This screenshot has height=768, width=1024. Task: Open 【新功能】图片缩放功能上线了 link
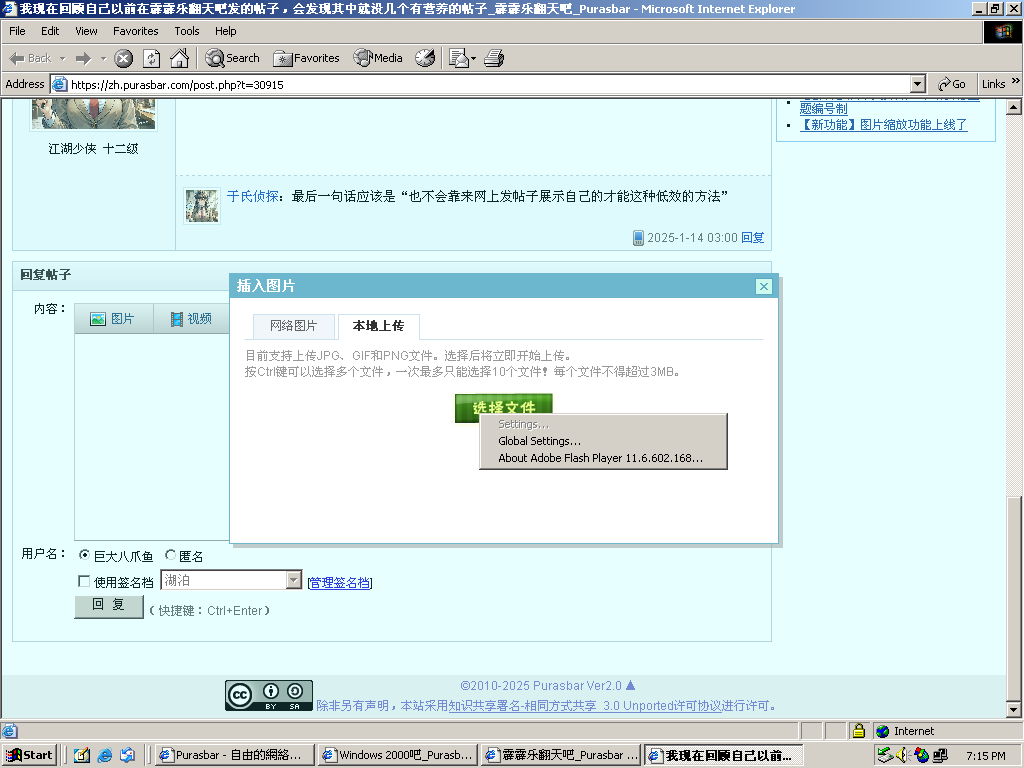(x=883, y=125)
